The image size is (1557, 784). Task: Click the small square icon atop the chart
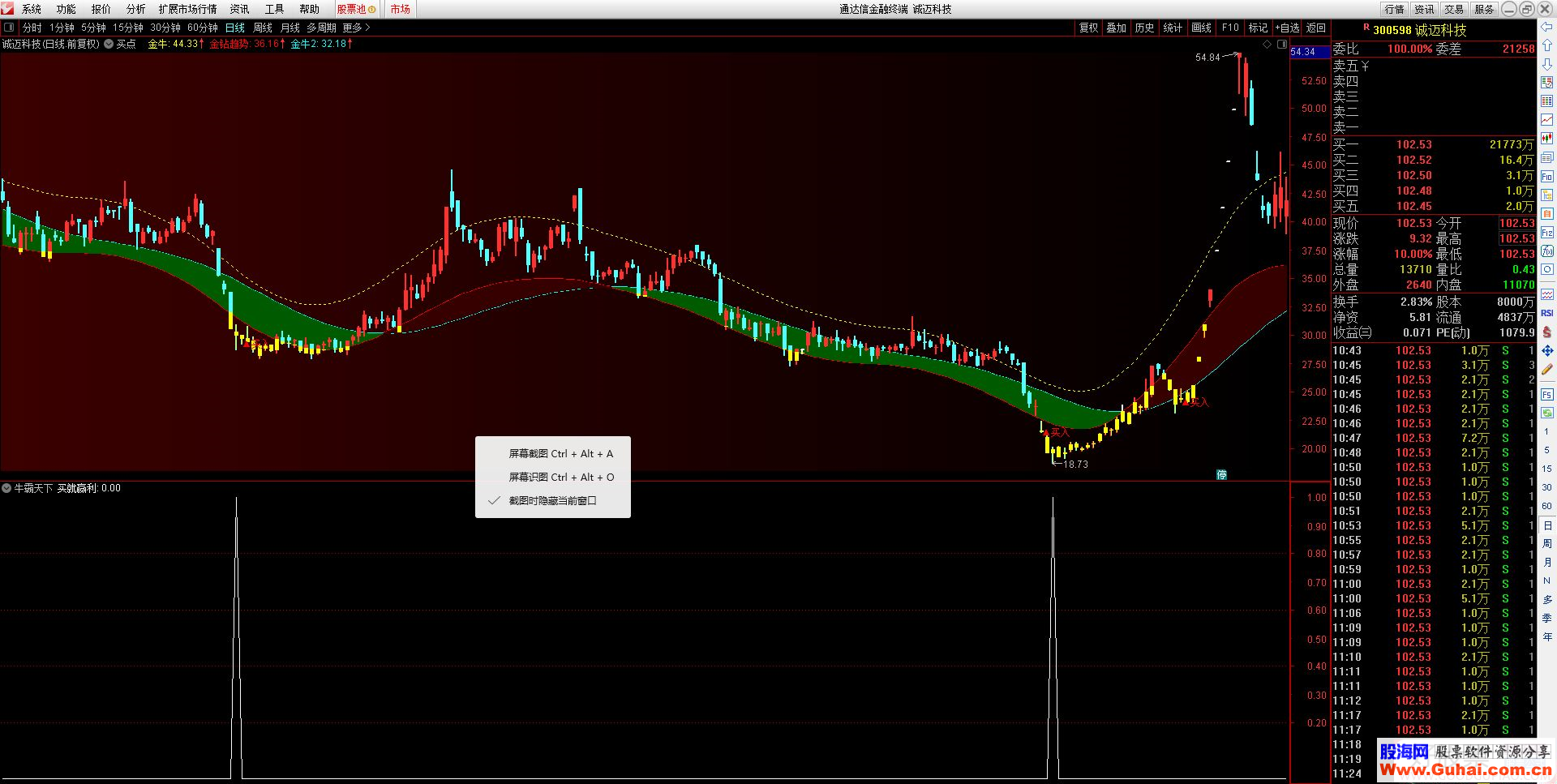pyautogui.click(x=1282, y=45)
